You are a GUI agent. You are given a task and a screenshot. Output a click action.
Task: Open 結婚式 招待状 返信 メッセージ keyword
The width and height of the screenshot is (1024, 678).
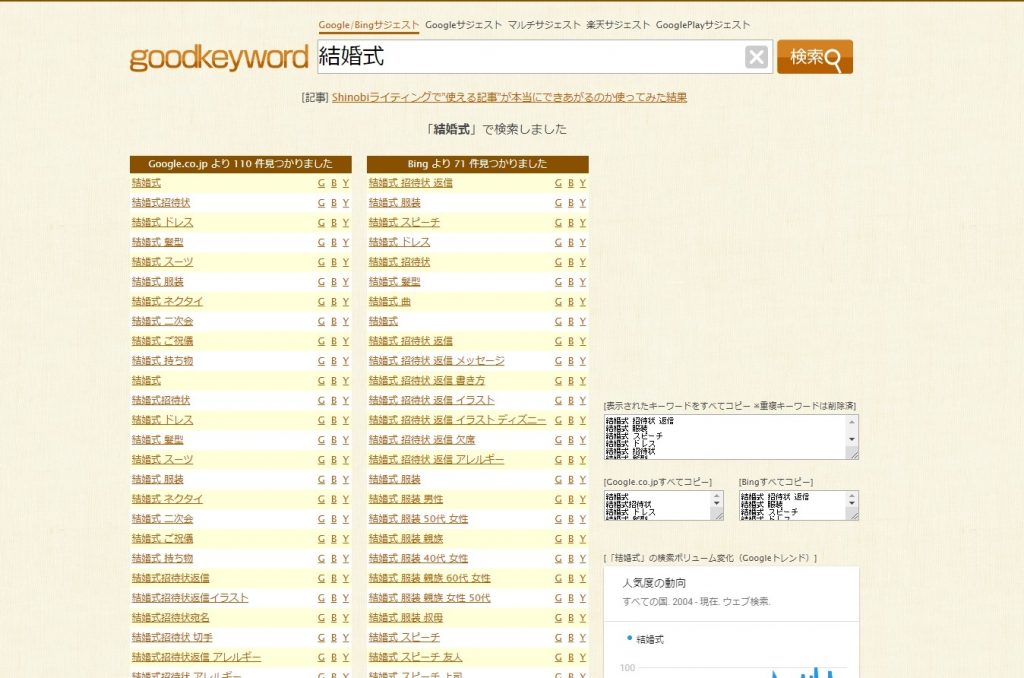coord(436,361)
